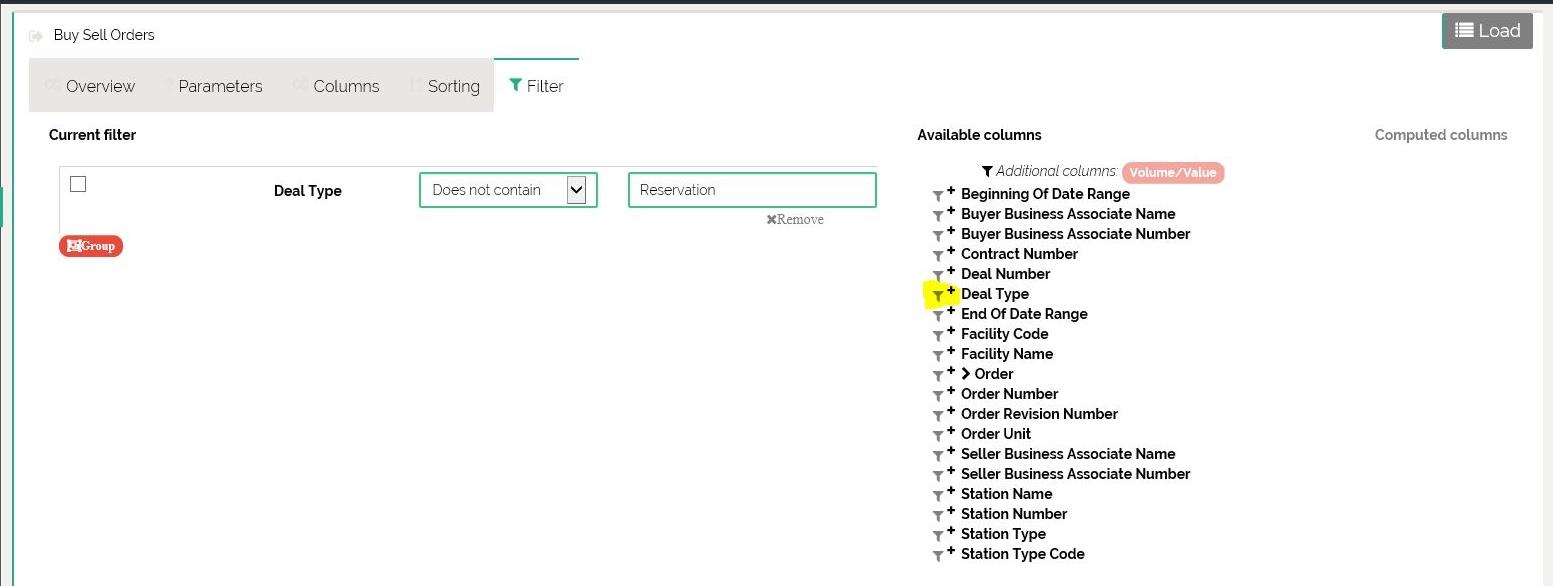Click filter icon for Seller Business Associate Number

[x=937, y=476]
